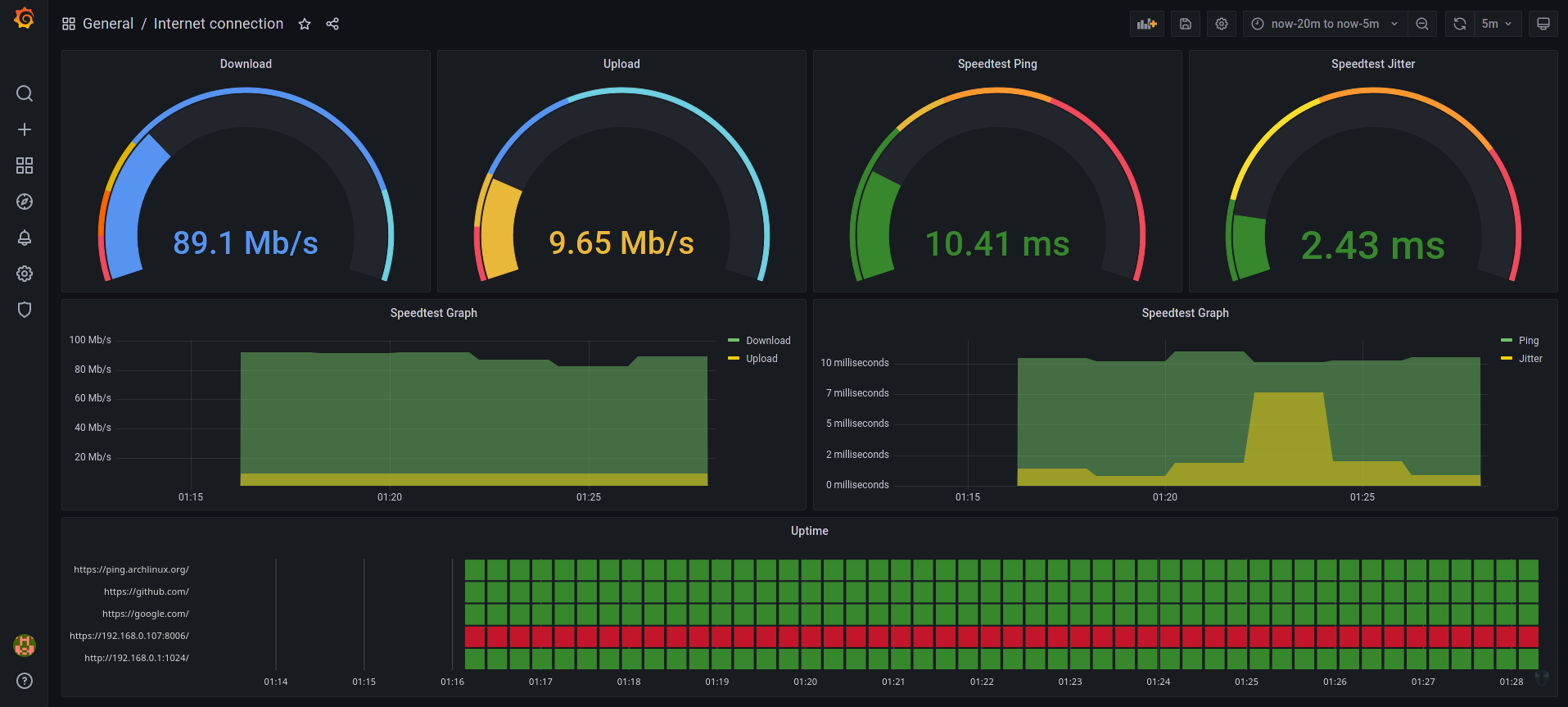Click the 89.1 Mb/s download gauge value
Viewport: 1568px width, 707px height.
(x=246, y=242)
